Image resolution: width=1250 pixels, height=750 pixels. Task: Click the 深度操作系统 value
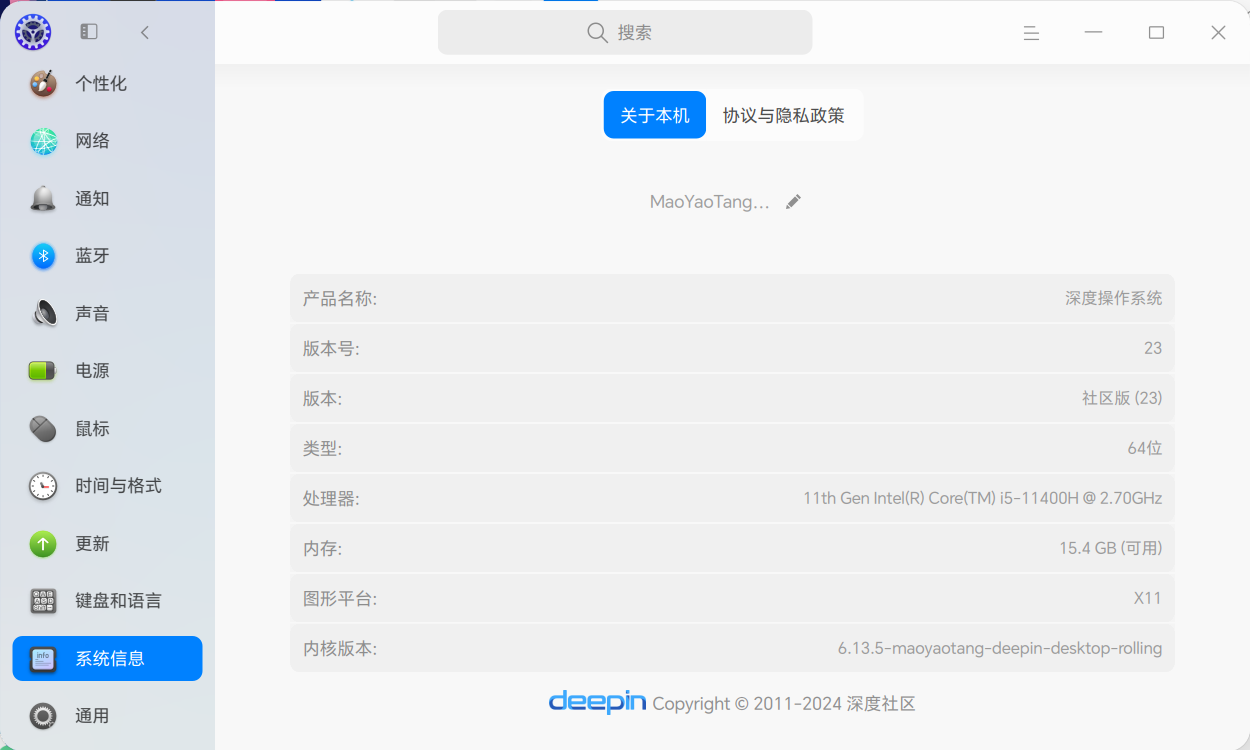(x=1114, y=298)
